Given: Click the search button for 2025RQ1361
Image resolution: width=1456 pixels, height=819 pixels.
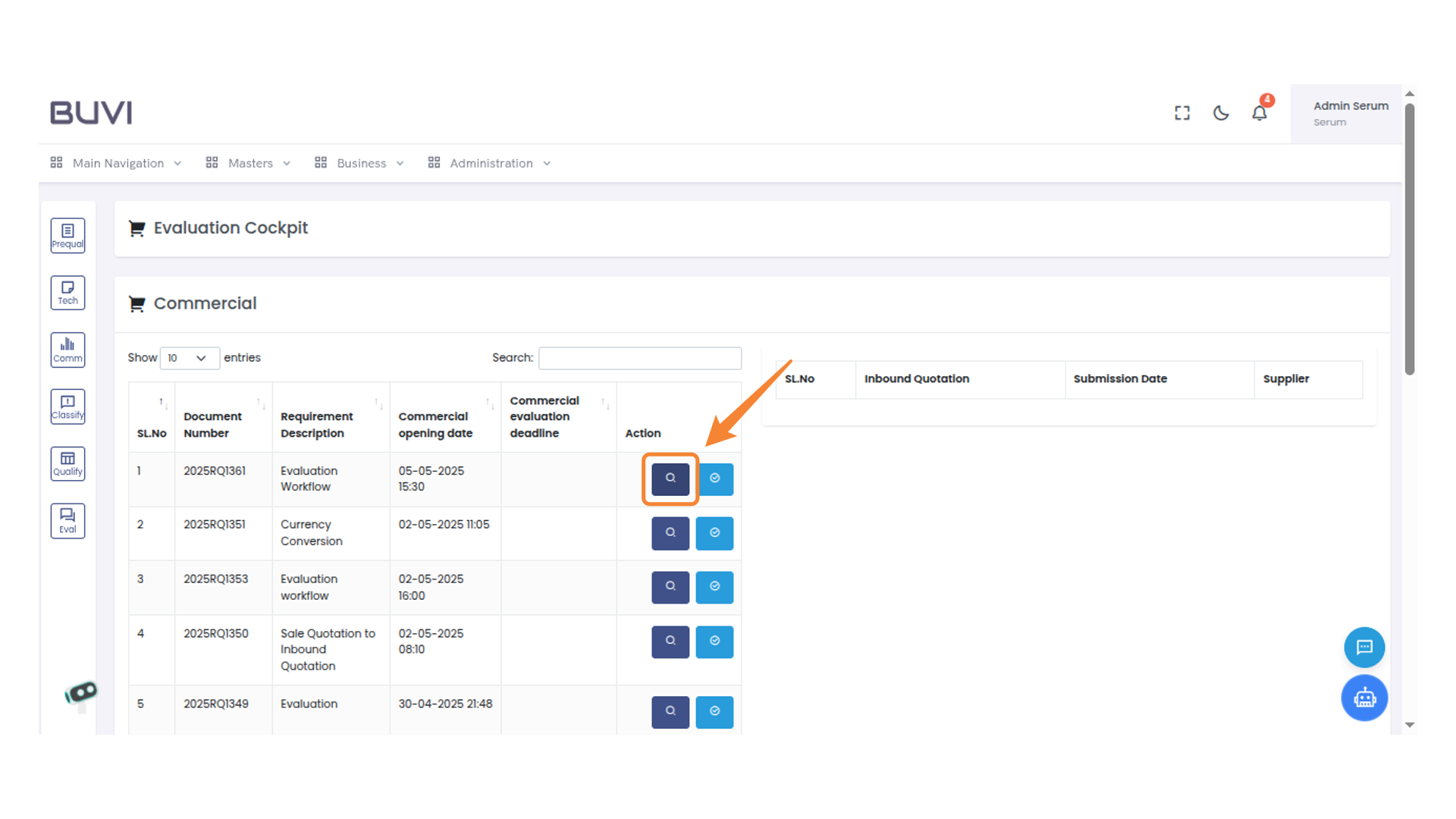Looking at the screenshot, I should click(670, 479).
